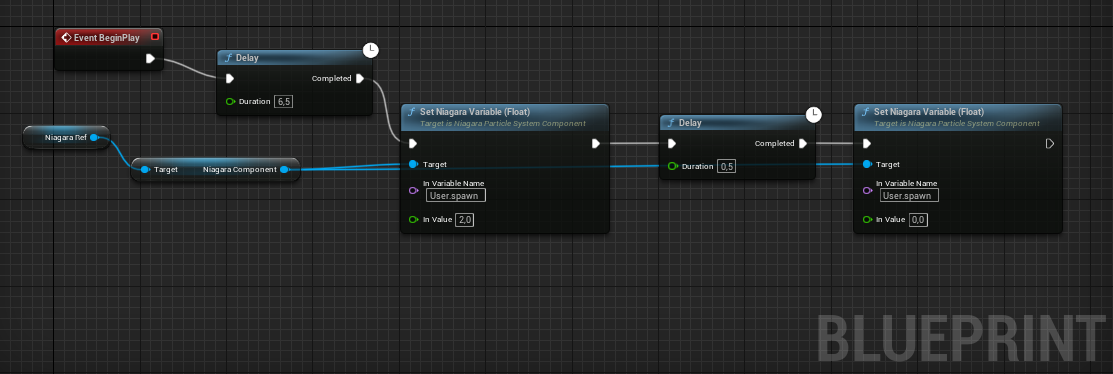
Task: Click the red delegate pin on Event BeginPlay
Action: pyautogui.click(x=155, y=37)
